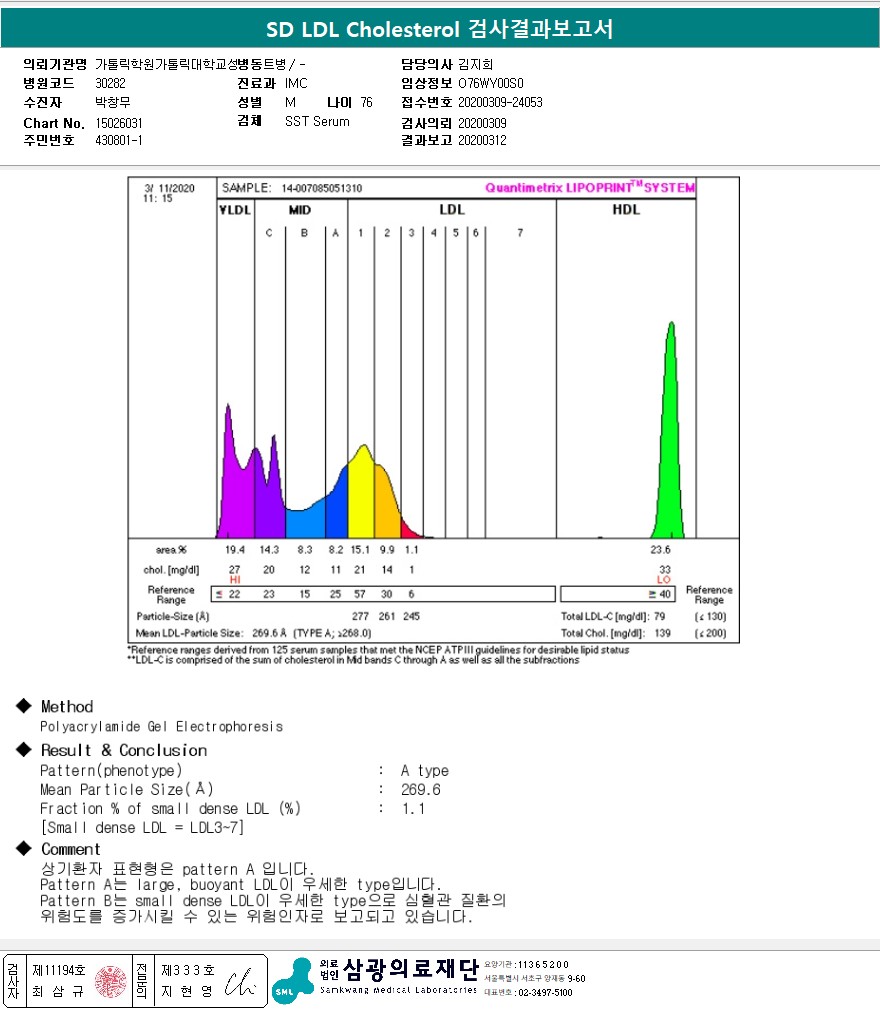Click the light blue MID B band area
The width and height of the screenshot is (880, 1019).
point(305,520)
